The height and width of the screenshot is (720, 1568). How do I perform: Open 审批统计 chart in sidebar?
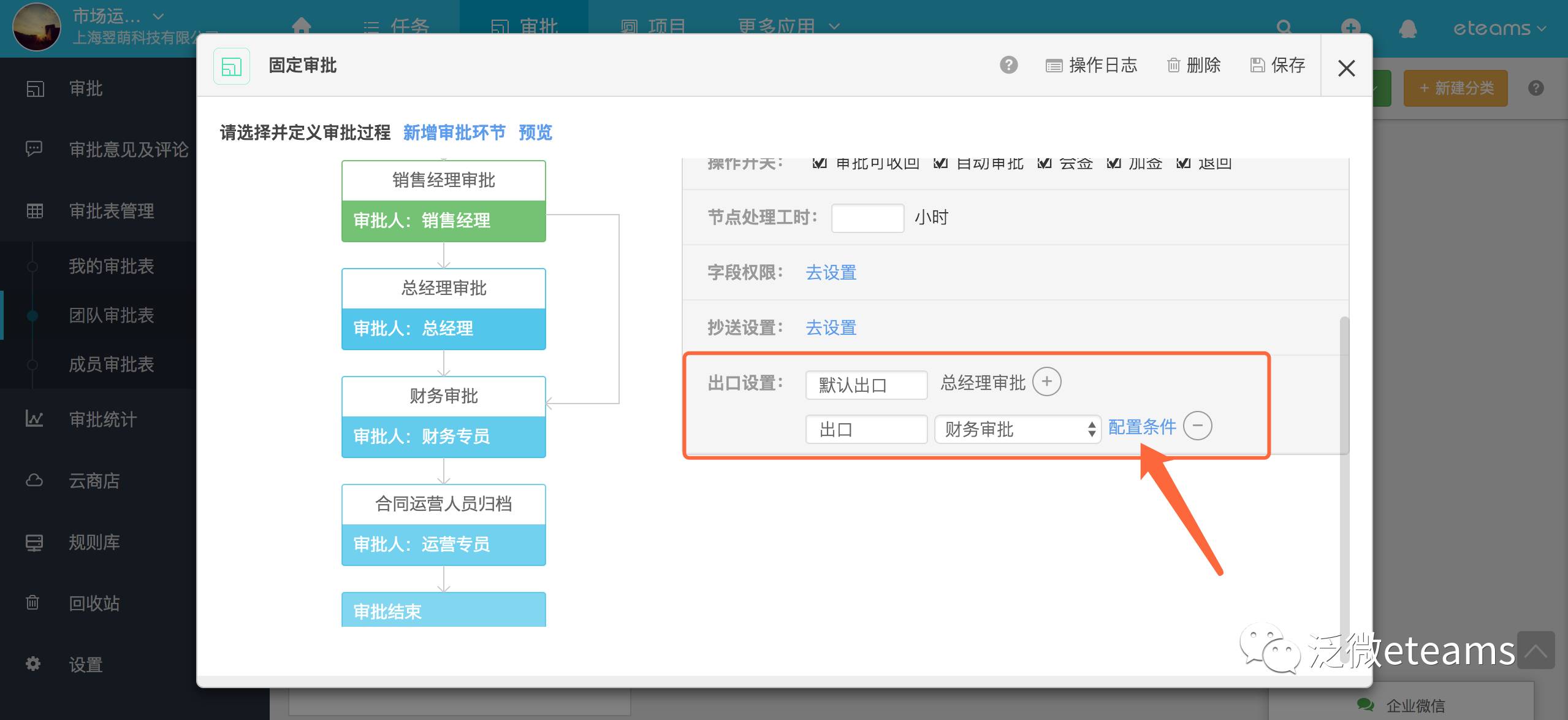point(102,419)
